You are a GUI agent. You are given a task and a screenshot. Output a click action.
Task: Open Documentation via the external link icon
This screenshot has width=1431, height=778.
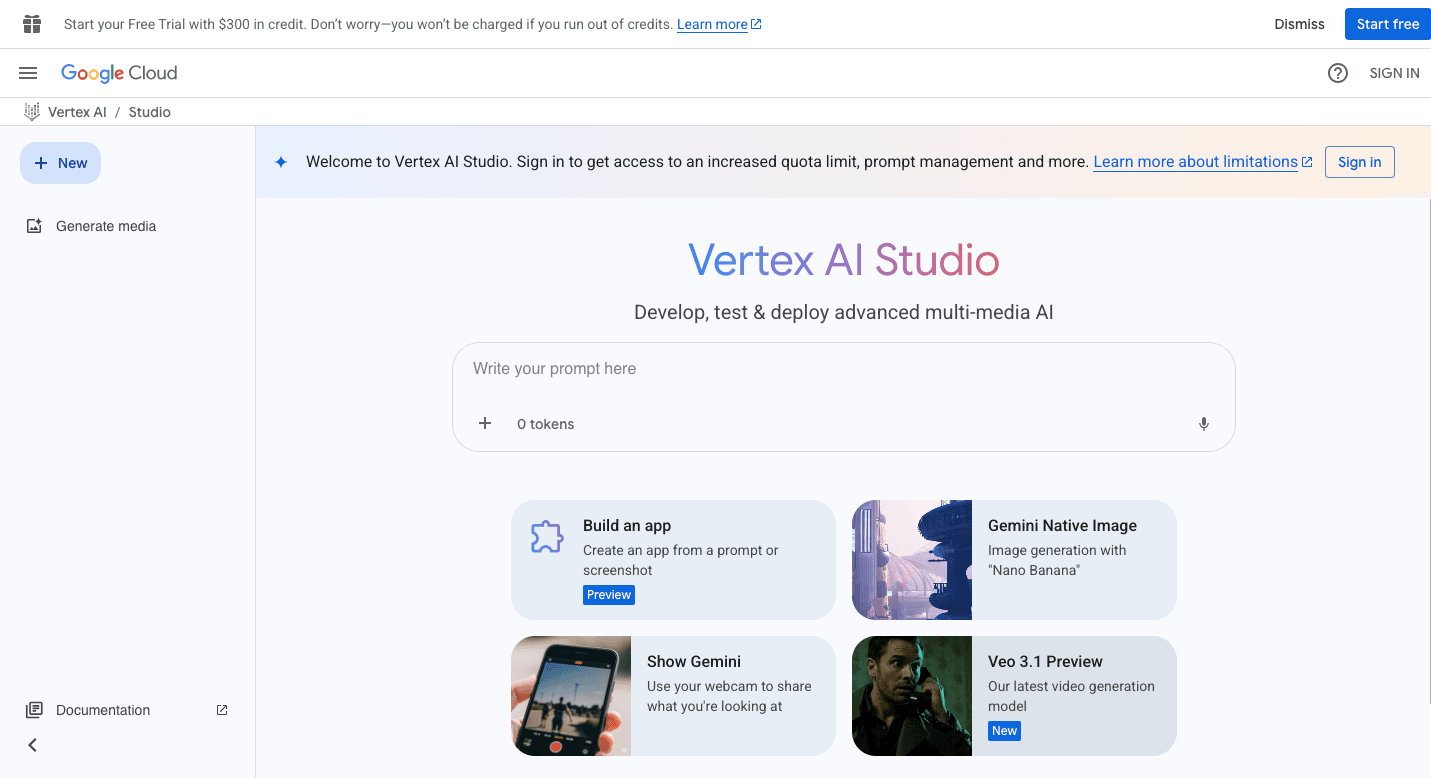[x=221, y=709]
